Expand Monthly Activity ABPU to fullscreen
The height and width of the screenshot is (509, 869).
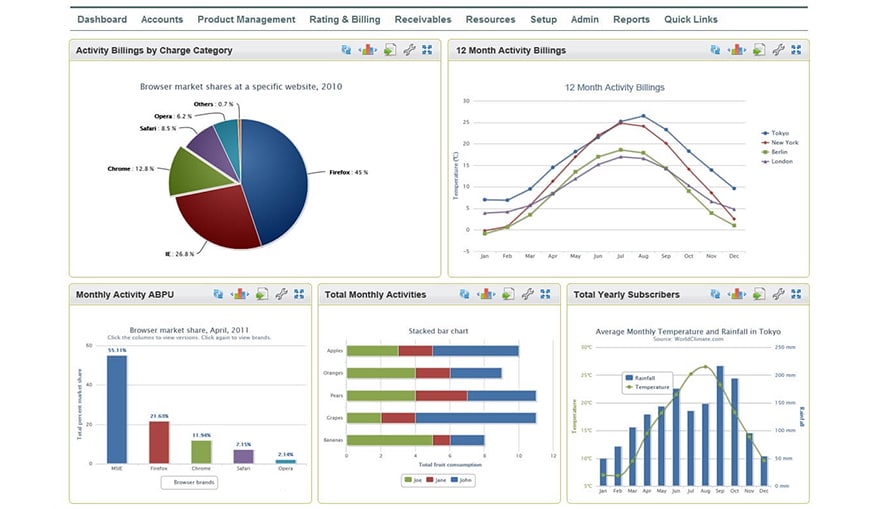(x=299, y=294)
